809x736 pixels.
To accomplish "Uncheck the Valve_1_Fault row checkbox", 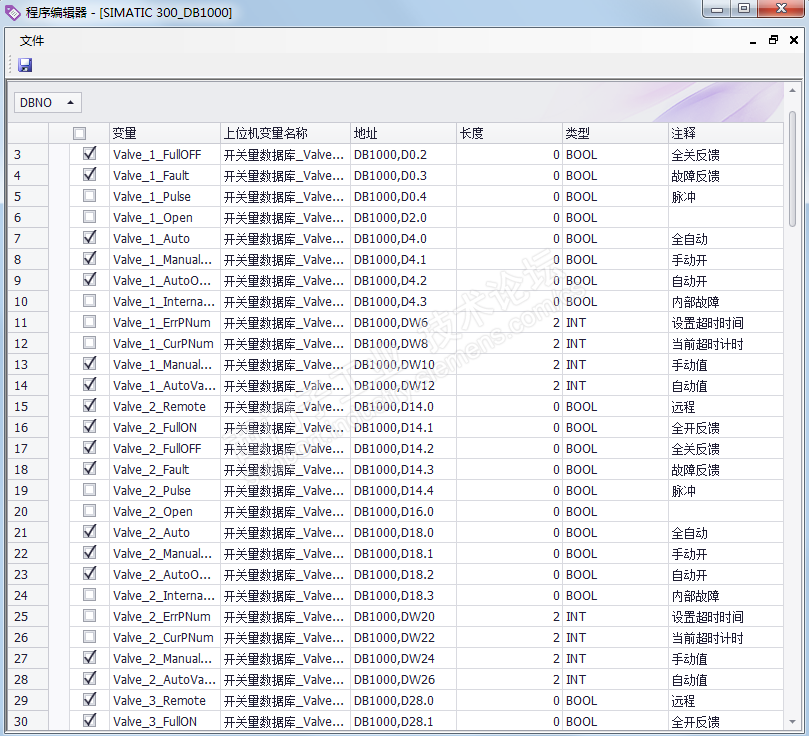I will (x=90, y=175).
